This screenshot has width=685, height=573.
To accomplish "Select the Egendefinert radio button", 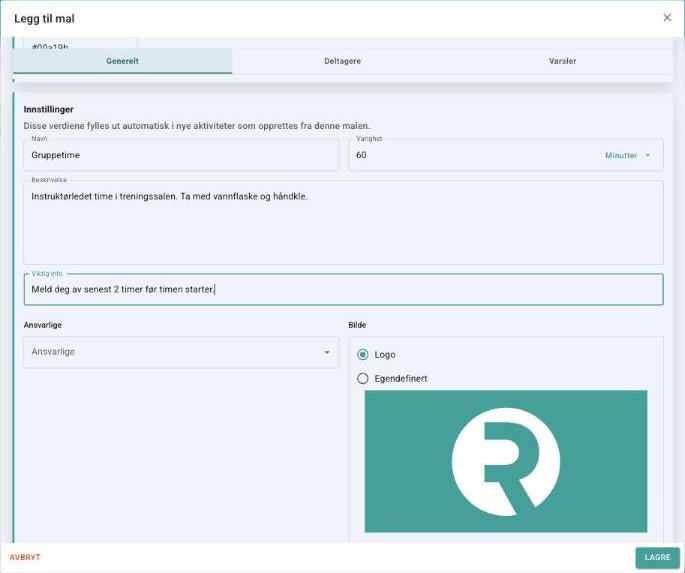I will (x=363, y=378).
